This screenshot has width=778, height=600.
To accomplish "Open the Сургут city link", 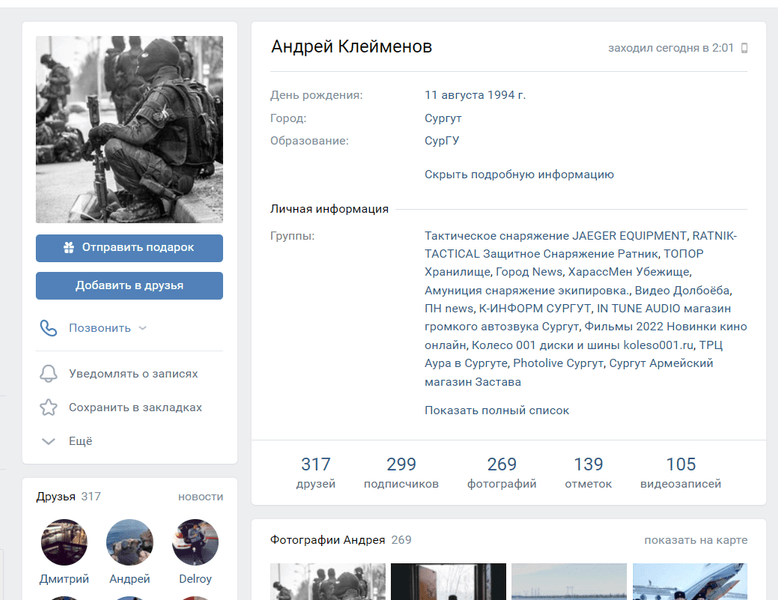I will (x=443, y=118).
